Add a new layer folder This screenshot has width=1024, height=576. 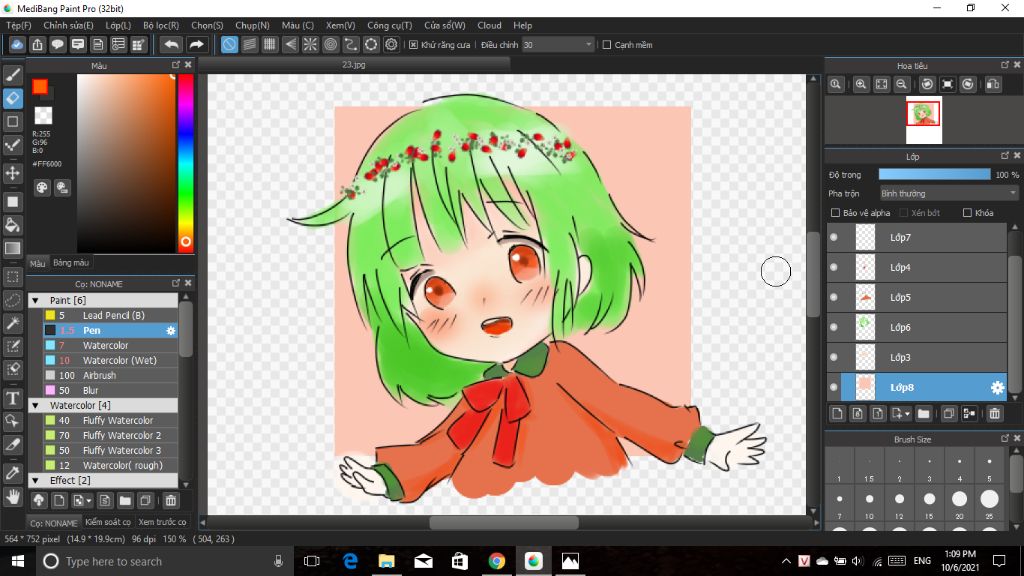(x=923, y=413)
